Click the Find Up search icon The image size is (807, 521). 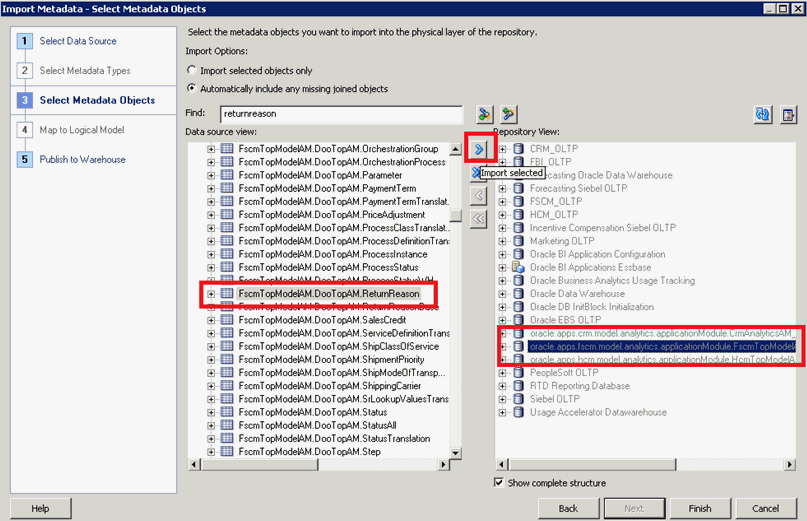pyautogui.click(x=508, y=114)
